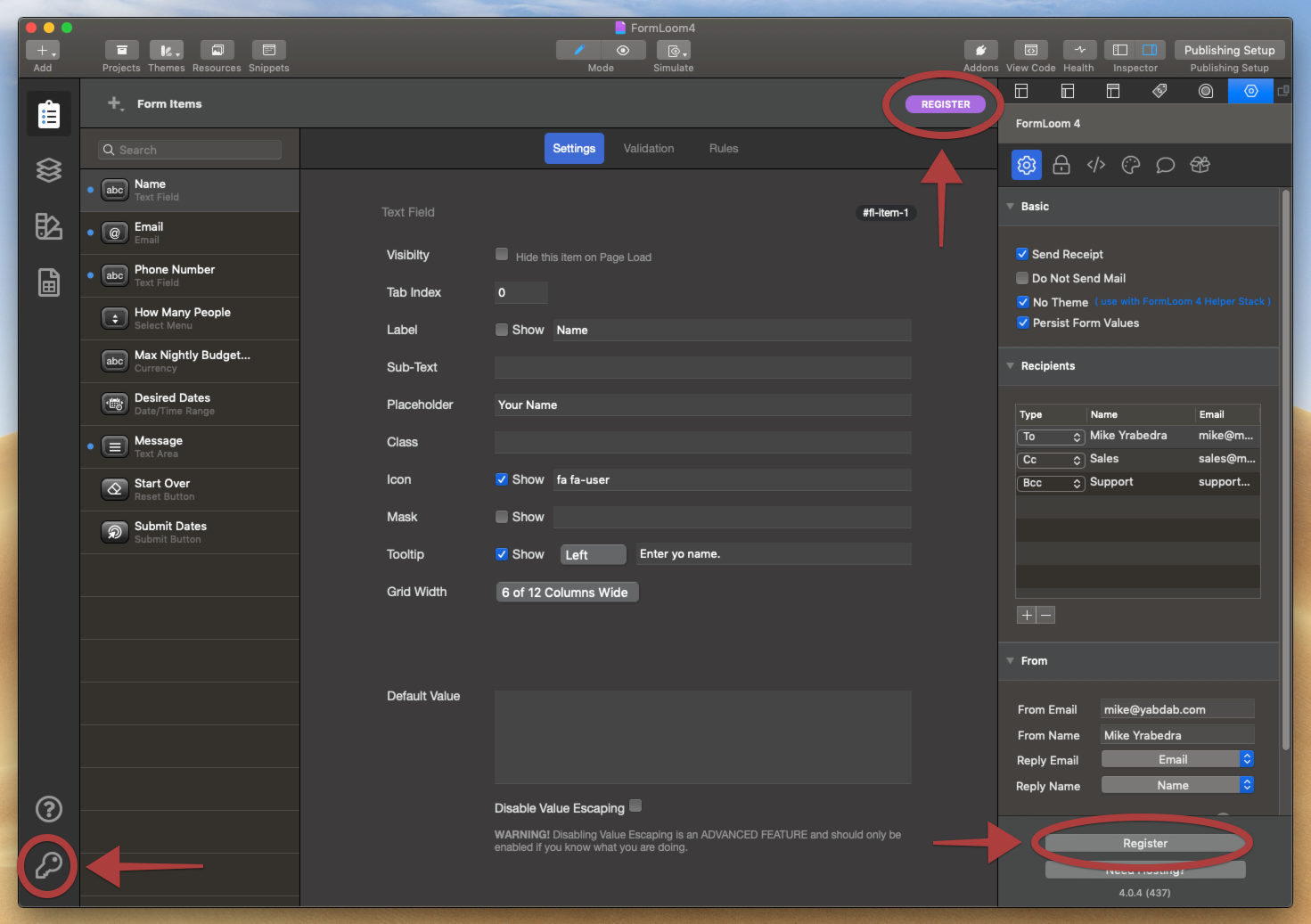Add a recipient with plus button
The image size is (1311, 924).
coord(1027,615)
